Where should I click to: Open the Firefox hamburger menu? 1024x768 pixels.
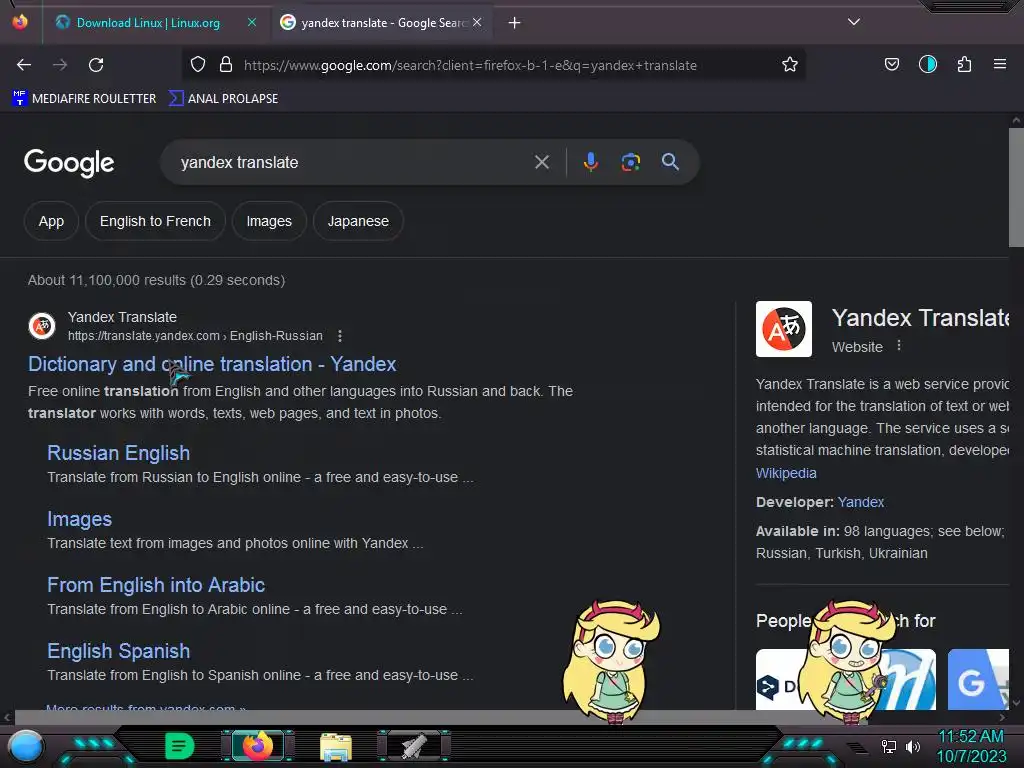coord(999,64)
